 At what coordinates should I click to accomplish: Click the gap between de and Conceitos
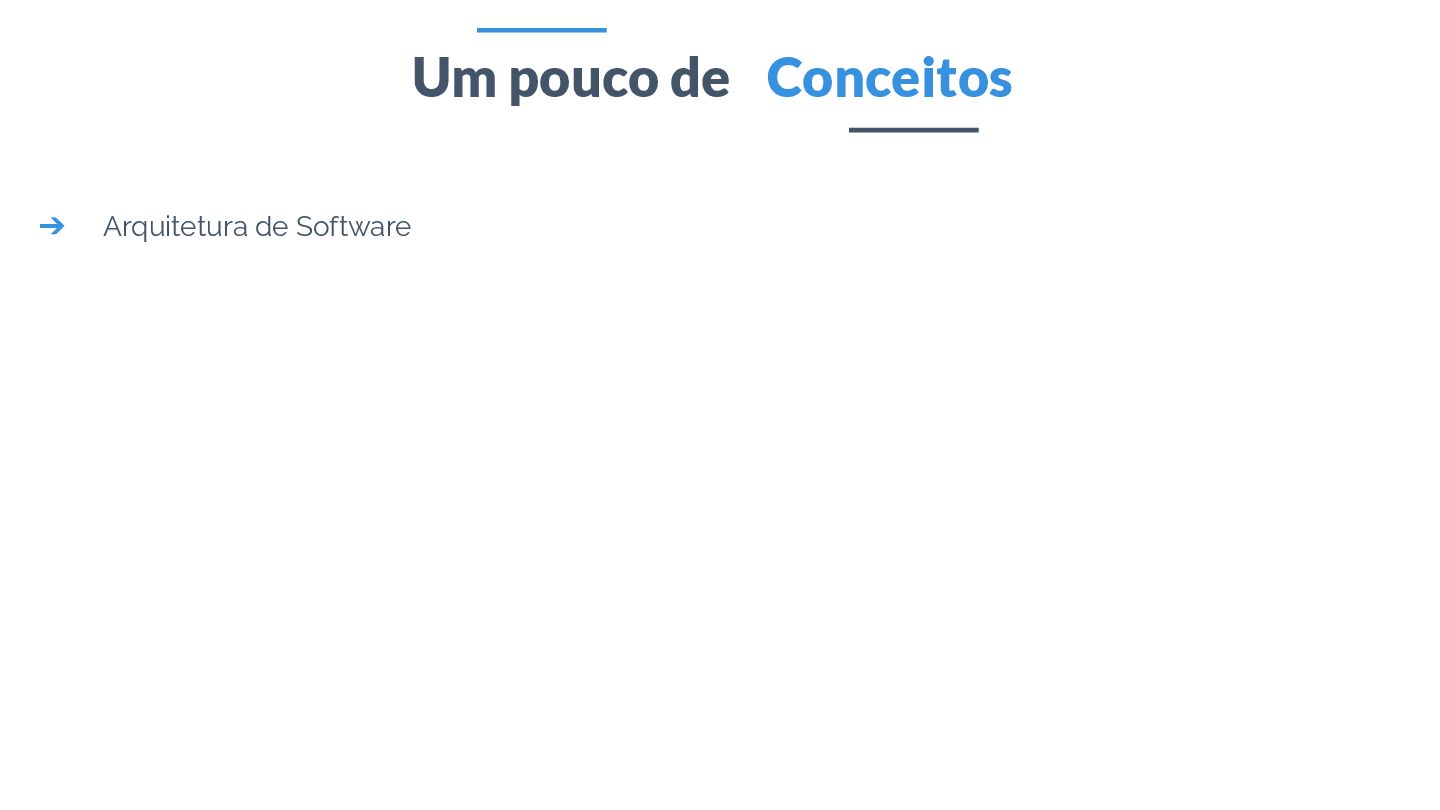[x=748, y=78]
